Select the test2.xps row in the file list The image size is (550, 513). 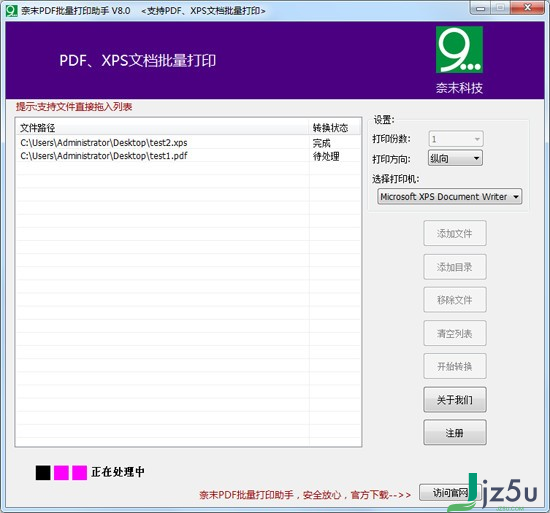189,143
